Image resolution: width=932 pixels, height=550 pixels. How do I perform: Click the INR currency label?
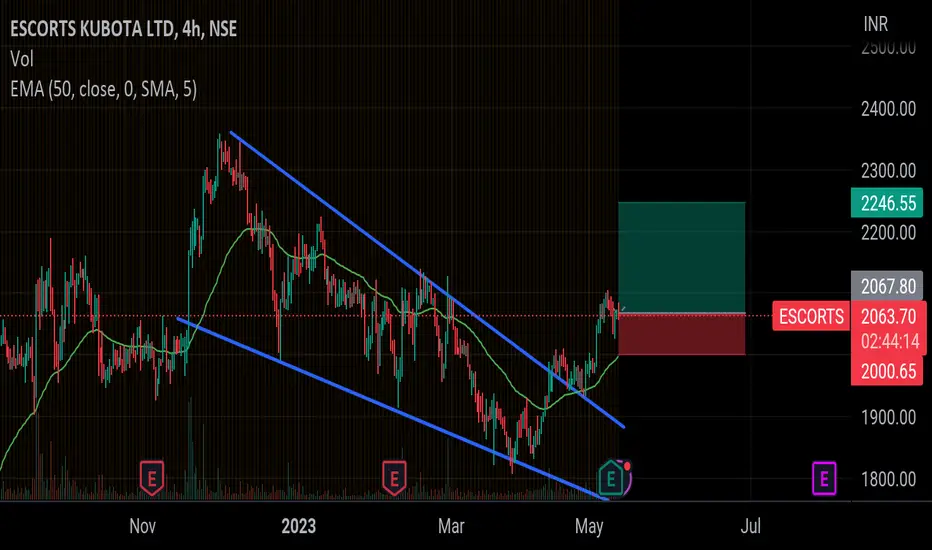point(876,24)
